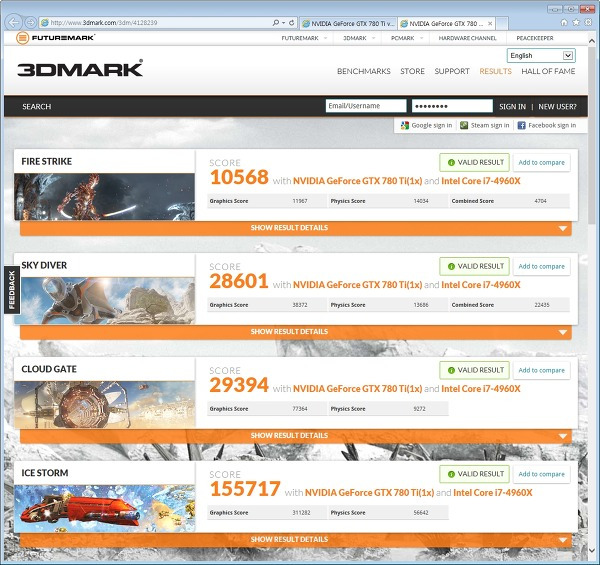
Task: Click the 3DMARK logo
Action: pos(80,68)
